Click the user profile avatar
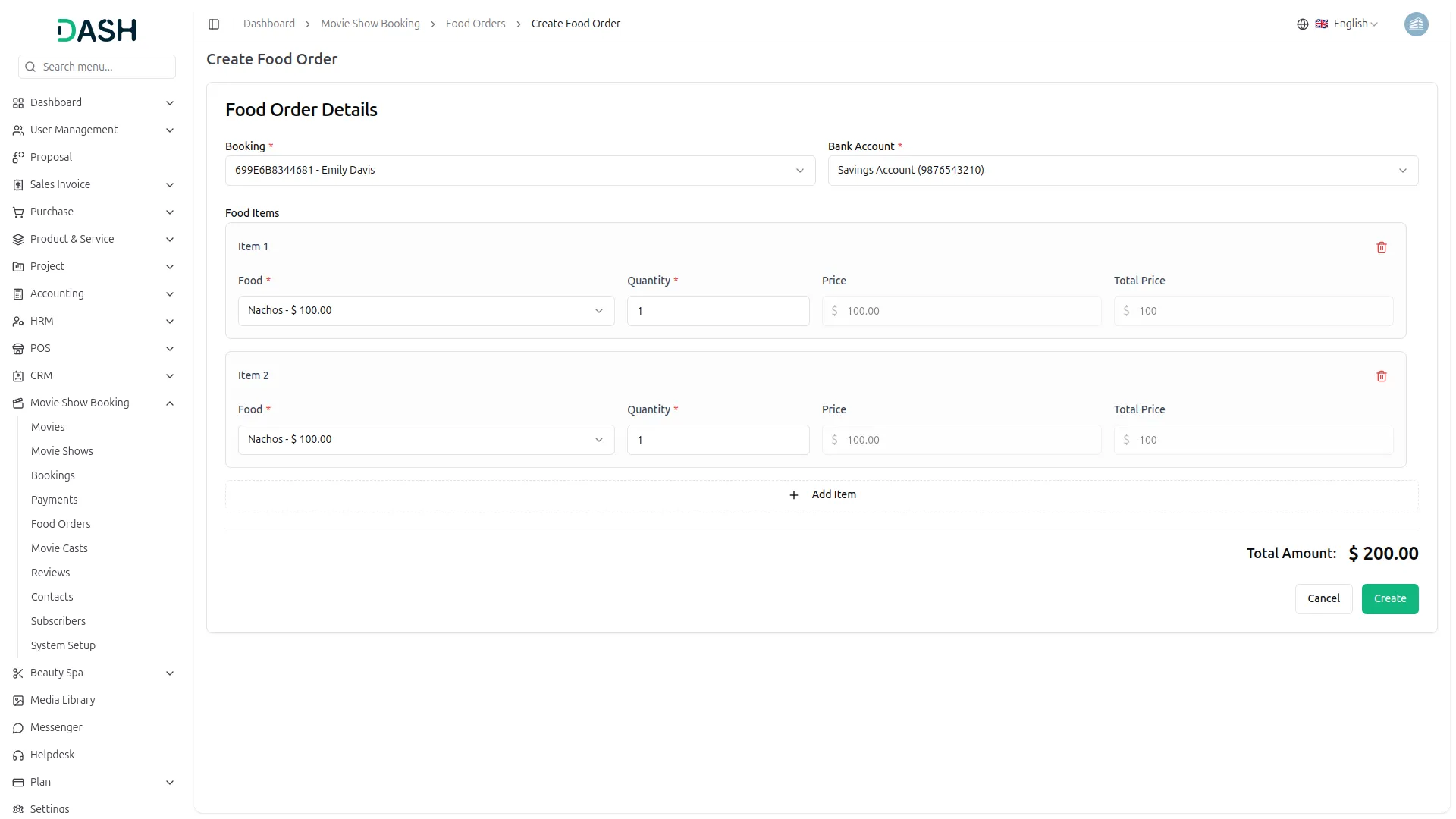 pyautogui.click(x=1417, y=24)
